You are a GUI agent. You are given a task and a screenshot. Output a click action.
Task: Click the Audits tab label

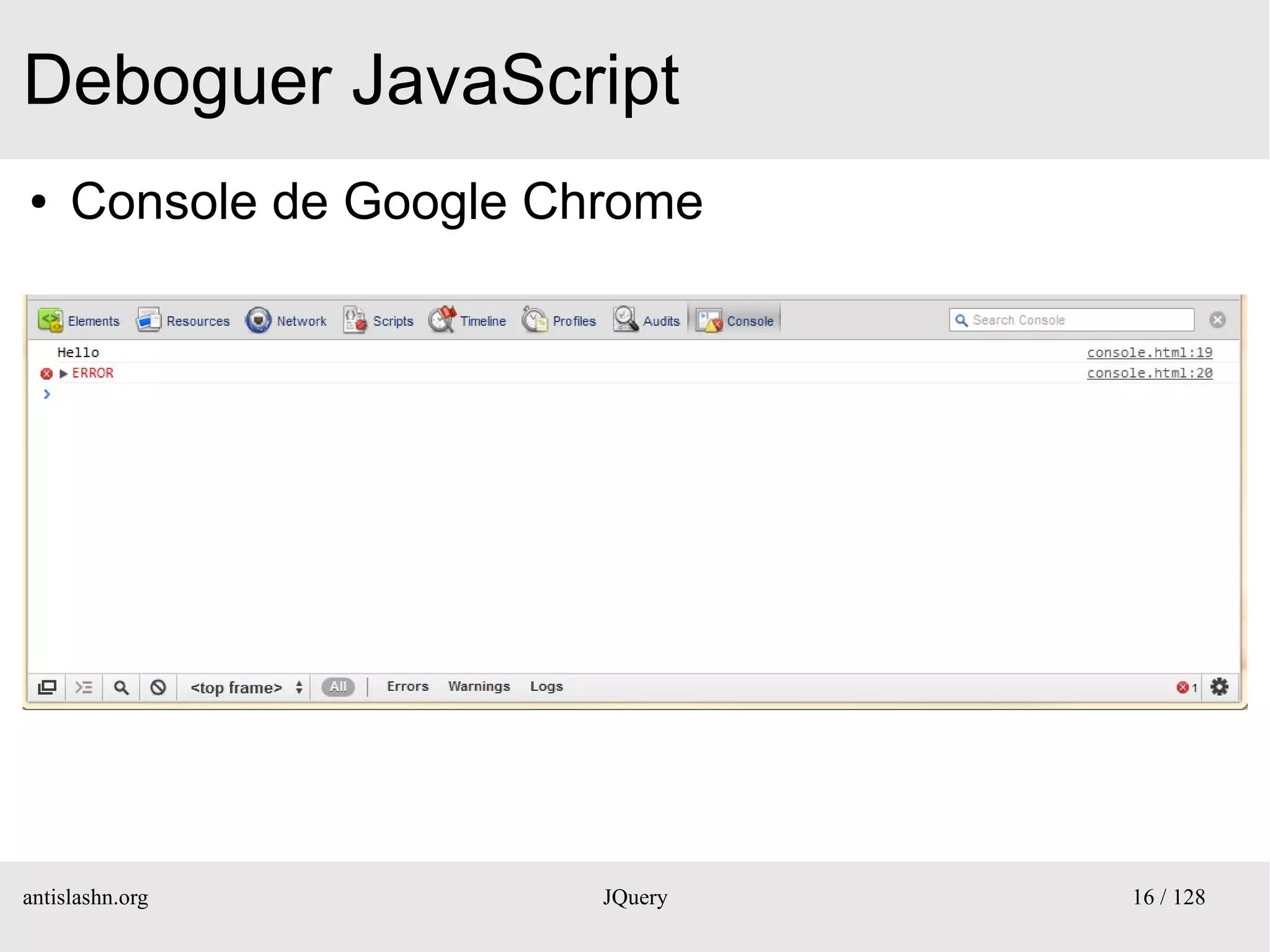[x=661, y=321]
